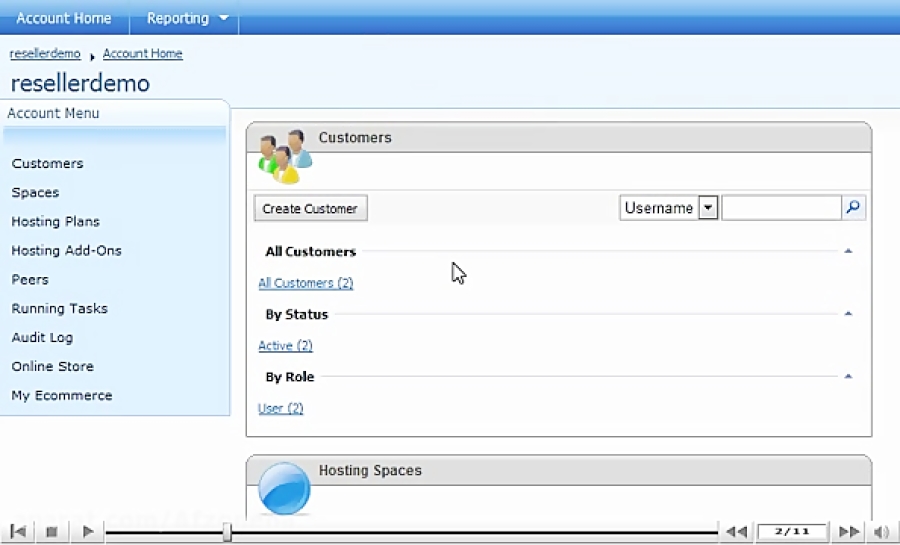Open the All Customers (2) link
The height and width of the screenshot is (545, 900).
tap(305, 283)
